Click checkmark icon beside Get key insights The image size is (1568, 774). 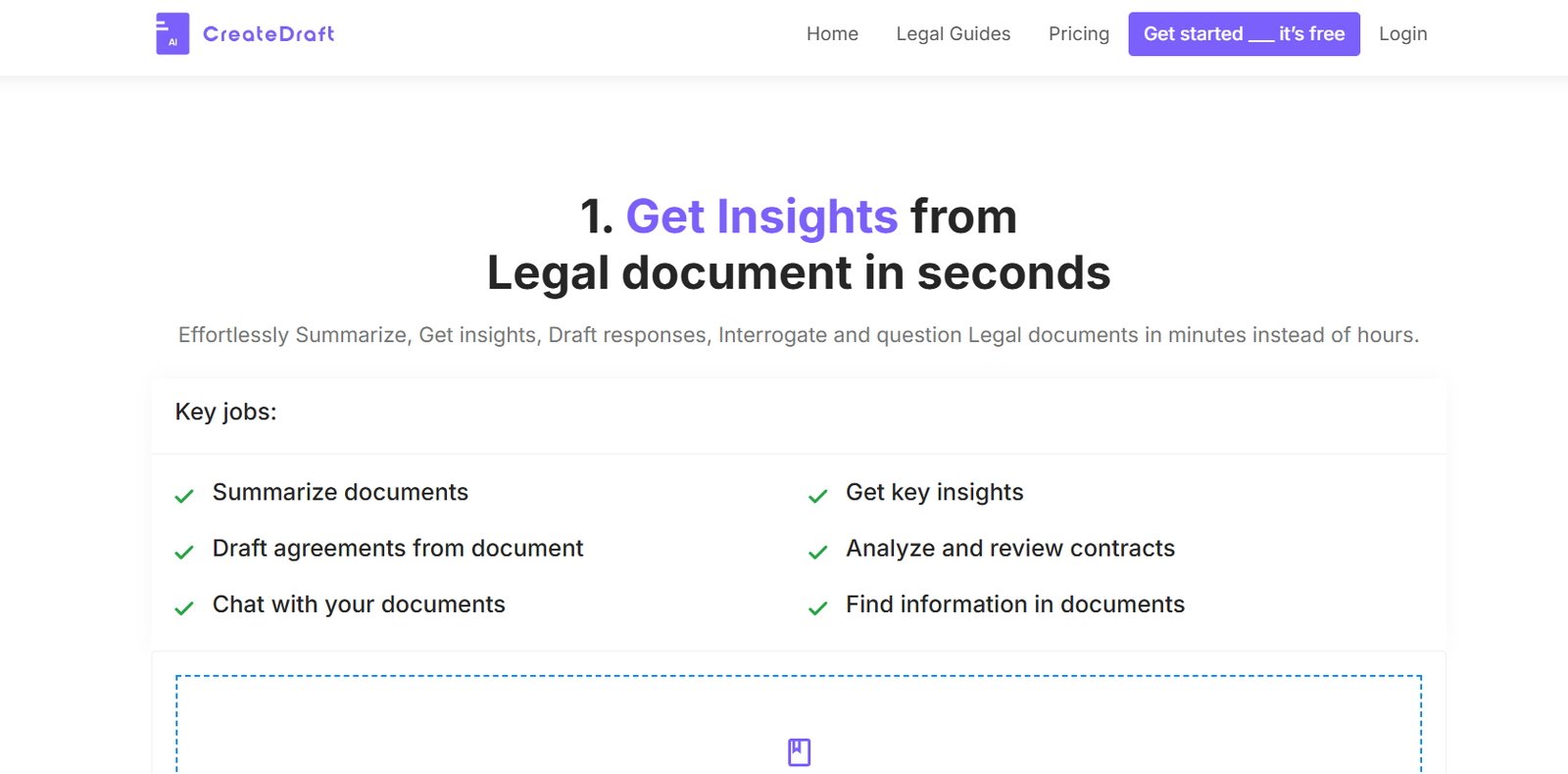click(x=817, y=496)
